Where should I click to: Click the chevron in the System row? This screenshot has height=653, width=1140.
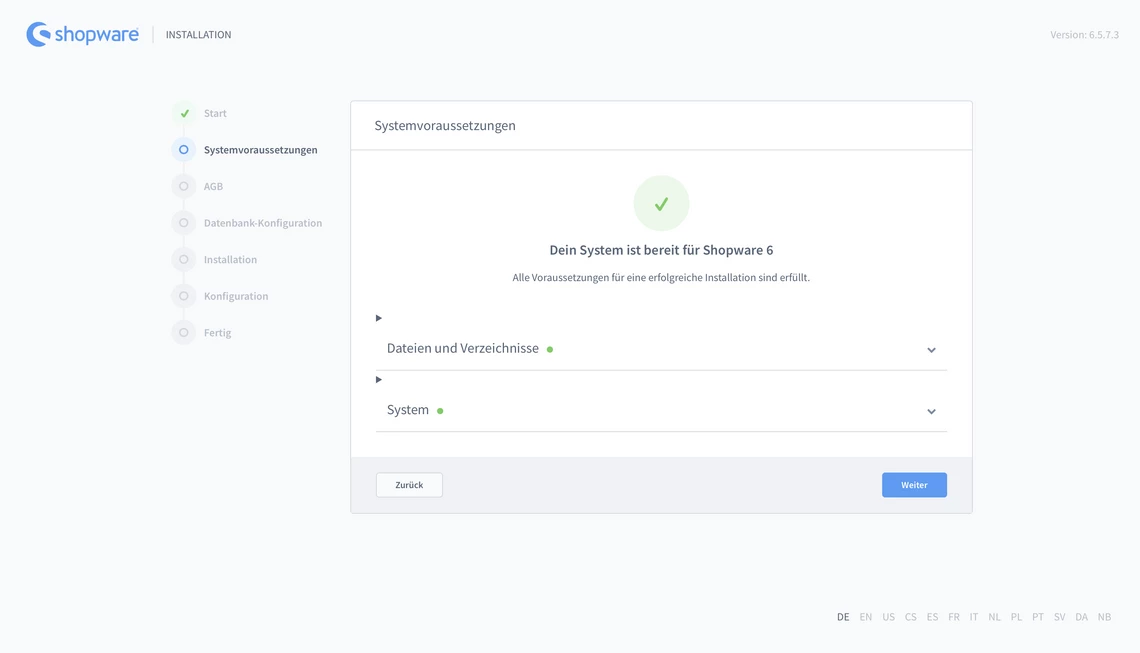click(x=931, y=411)
